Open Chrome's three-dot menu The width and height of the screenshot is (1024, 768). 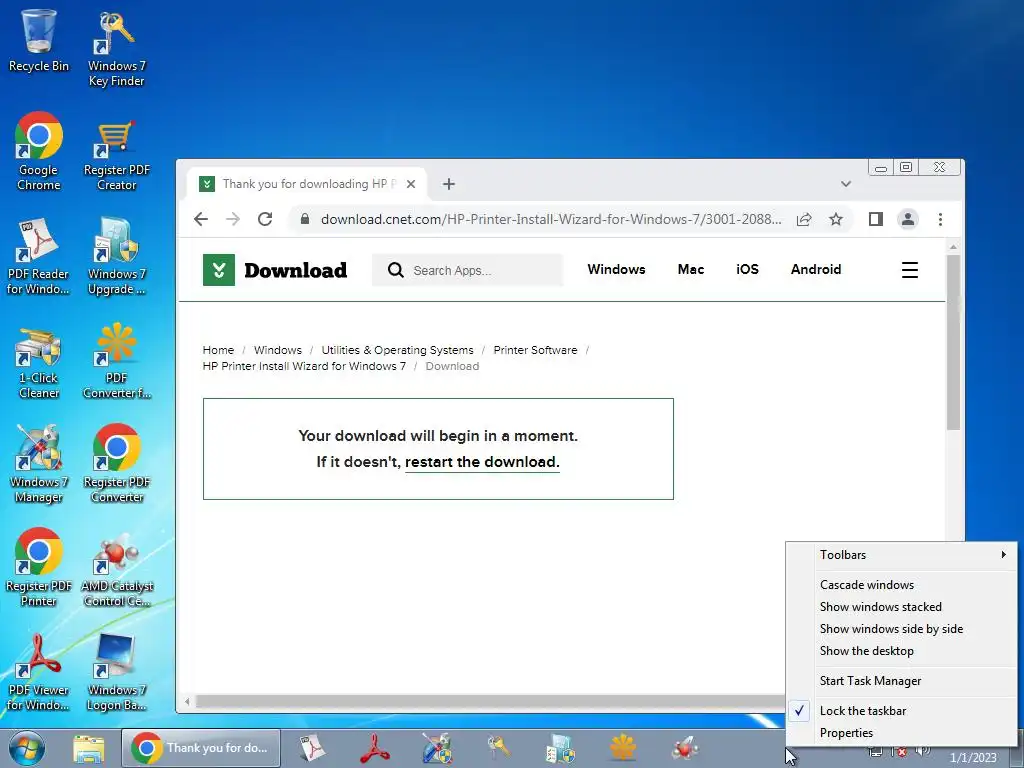[940, 219]
